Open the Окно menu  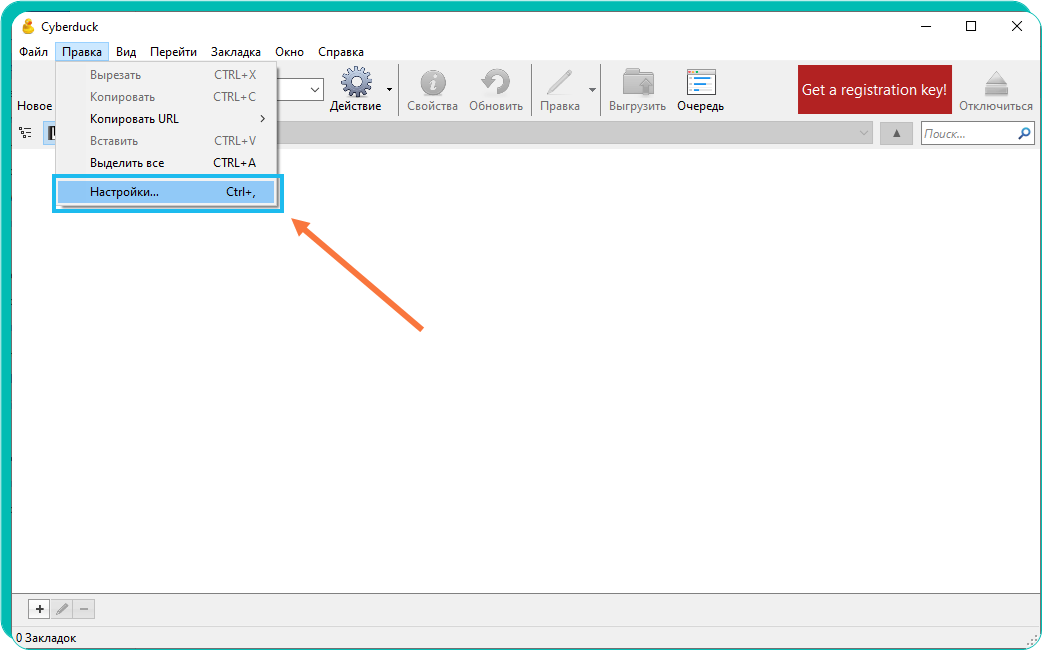pos(290,52)
